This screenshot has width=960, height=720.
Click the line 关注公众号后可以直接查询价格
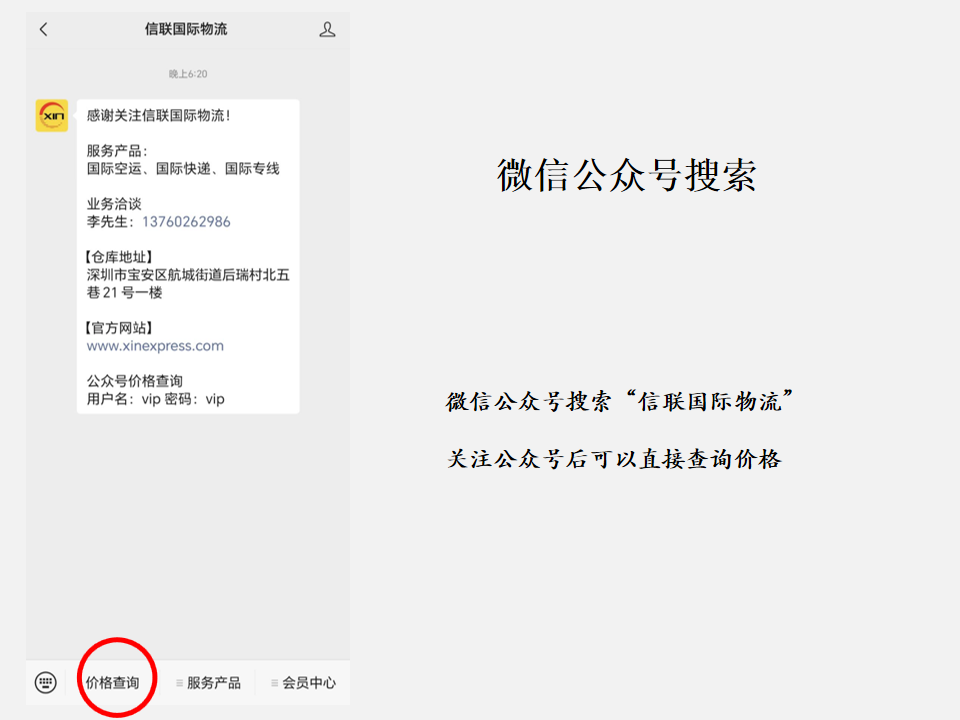pos(614,459)
